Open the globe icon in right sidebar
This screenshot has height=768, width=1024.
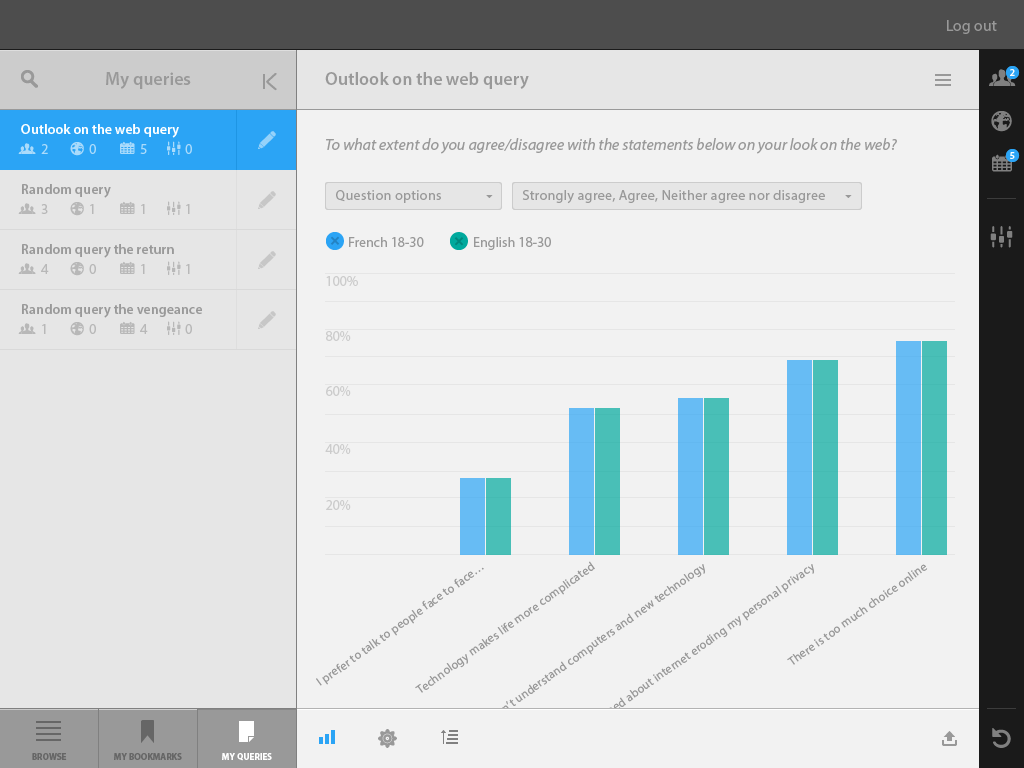(x=1001, y=121)
